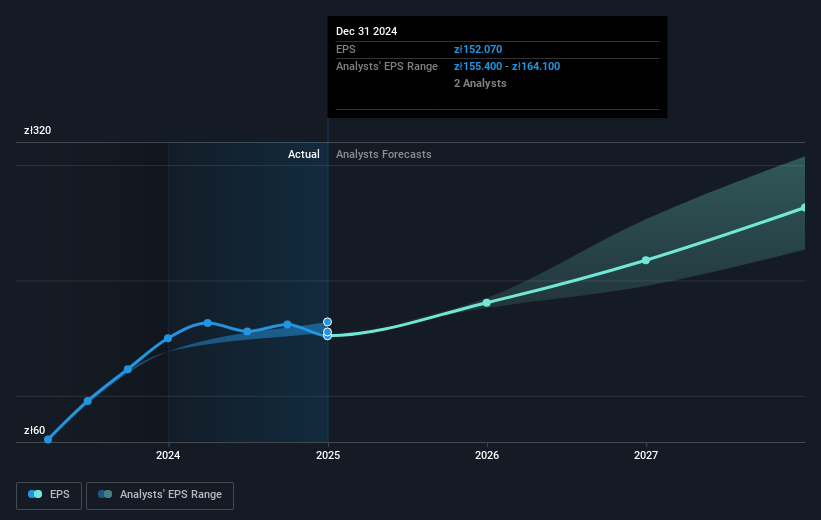Click the 2024 x-axis label

(168, 455)
